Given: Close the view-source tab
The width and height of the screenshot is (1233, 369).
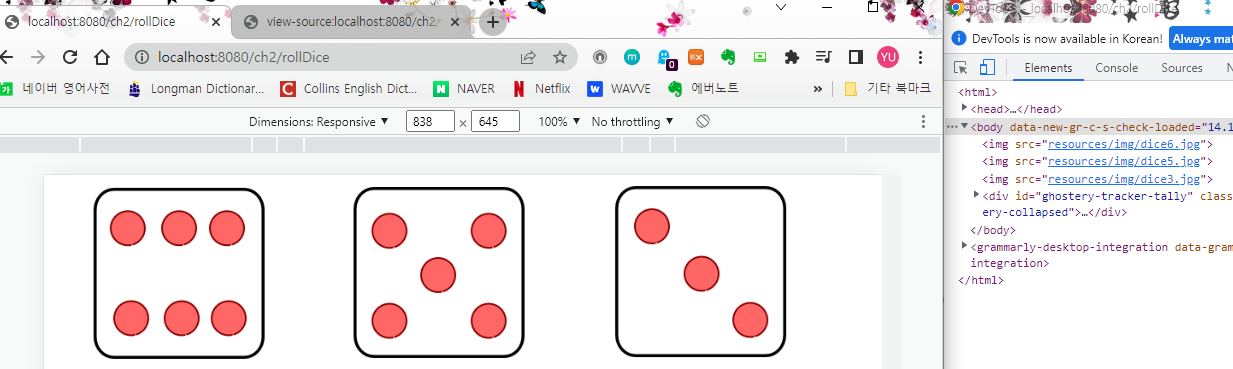Looking at the screenshot, I should point(456,21).
